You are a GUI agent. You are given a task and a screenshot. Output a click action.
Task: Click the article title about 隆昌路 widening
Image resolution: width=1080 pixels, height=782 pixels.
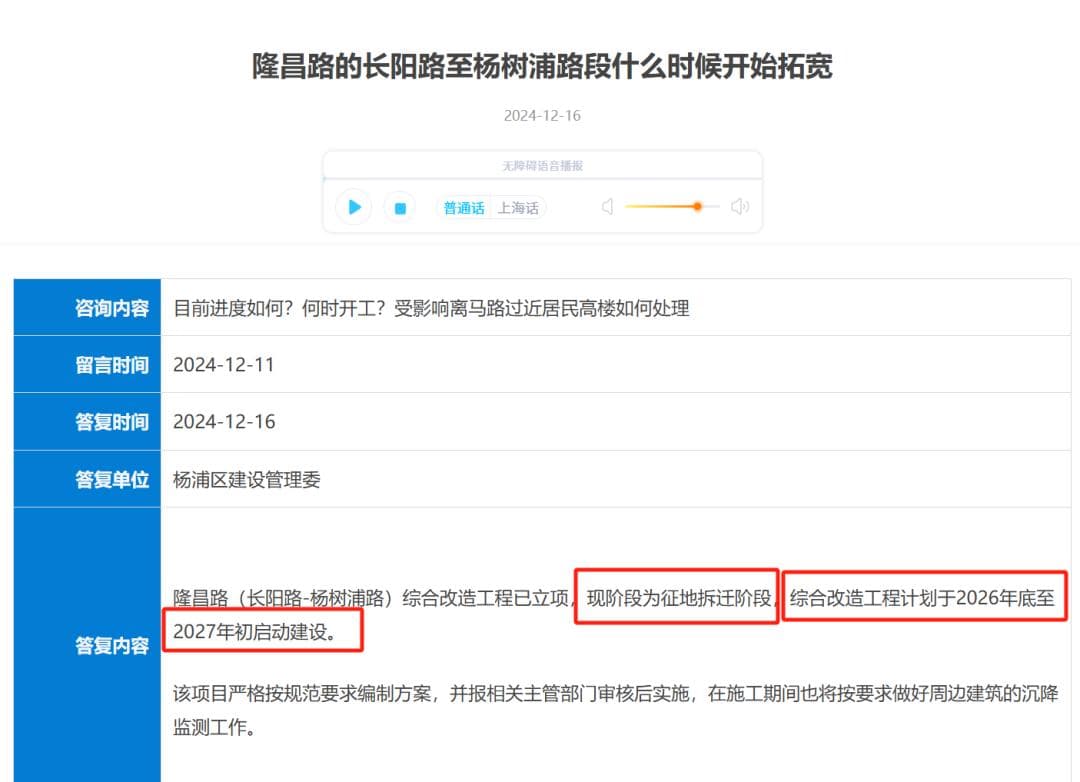(542, 67)
